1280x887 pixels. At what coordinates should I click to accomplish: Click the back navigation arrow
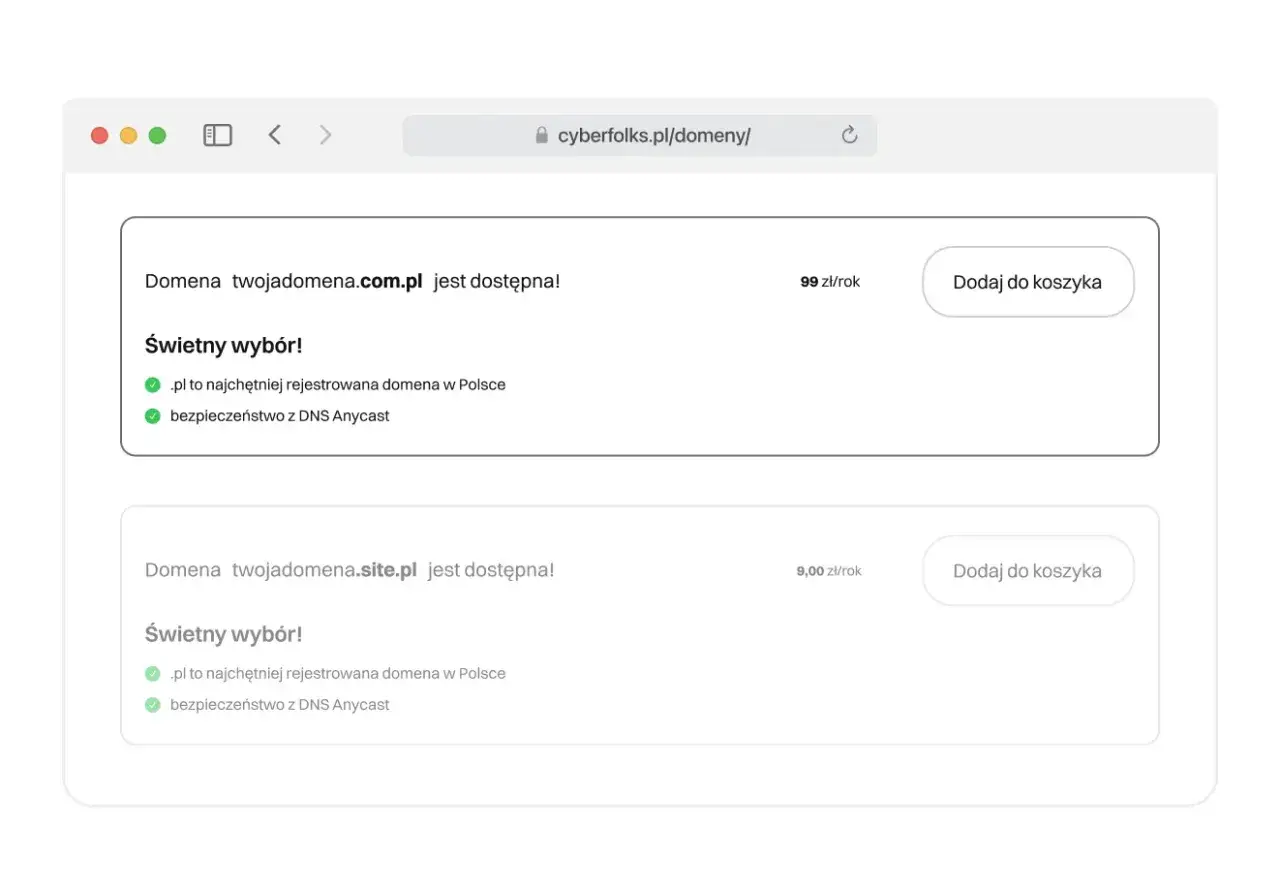click(x=275, y=134)
